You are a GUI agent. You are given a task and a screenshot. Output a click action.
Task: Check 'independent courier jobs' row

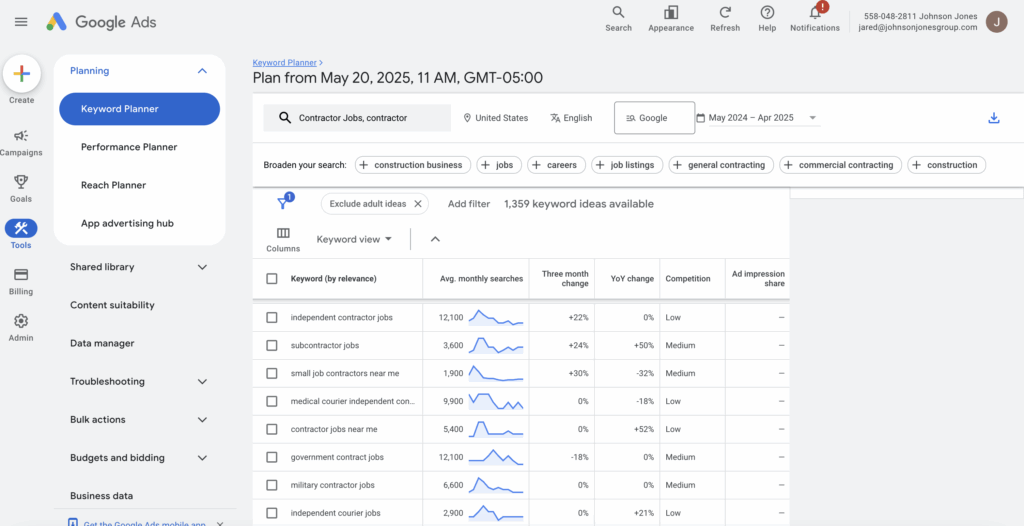point(272,513)
